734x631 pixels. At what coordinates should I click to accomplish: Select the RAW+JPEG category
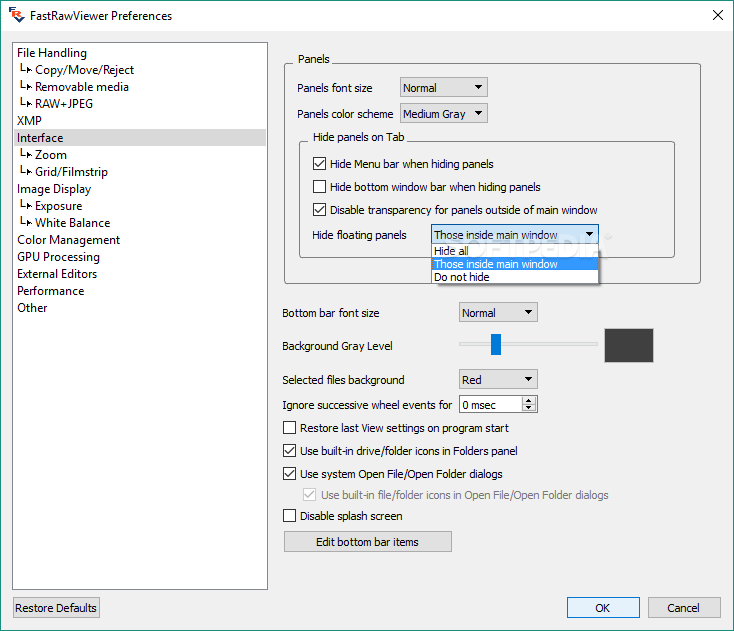tap(140, 103)
